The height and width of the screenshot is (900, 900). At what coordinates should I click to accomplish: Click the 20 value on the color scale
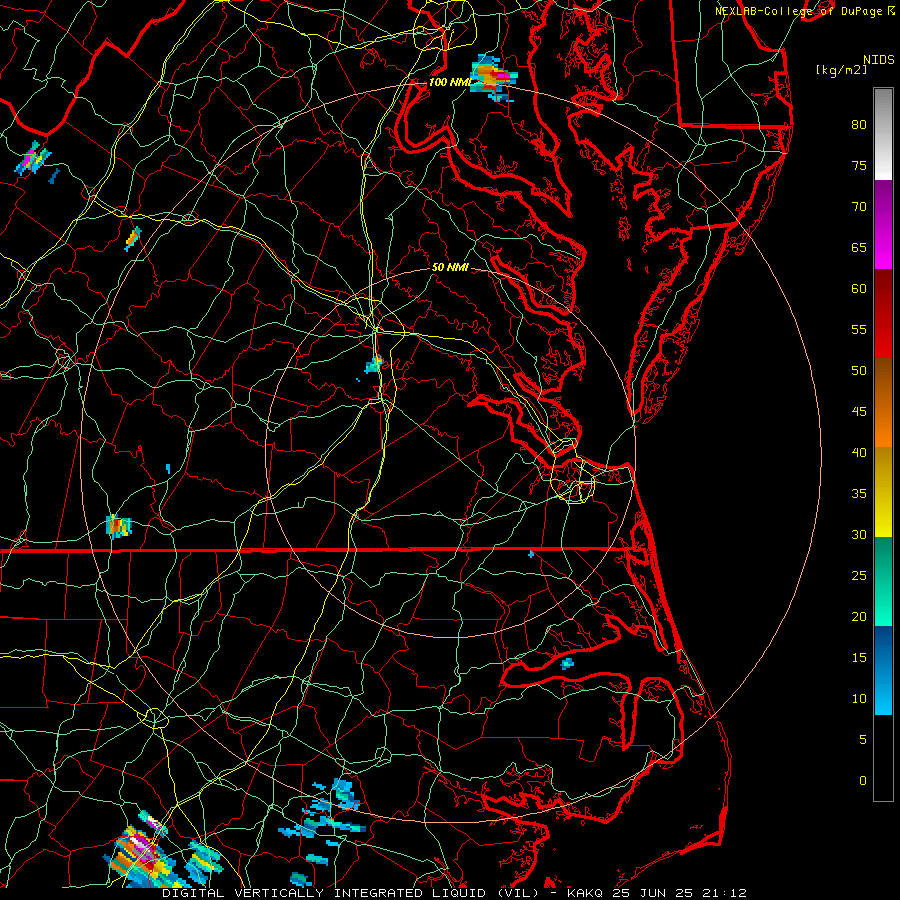(x=859, y=616)
